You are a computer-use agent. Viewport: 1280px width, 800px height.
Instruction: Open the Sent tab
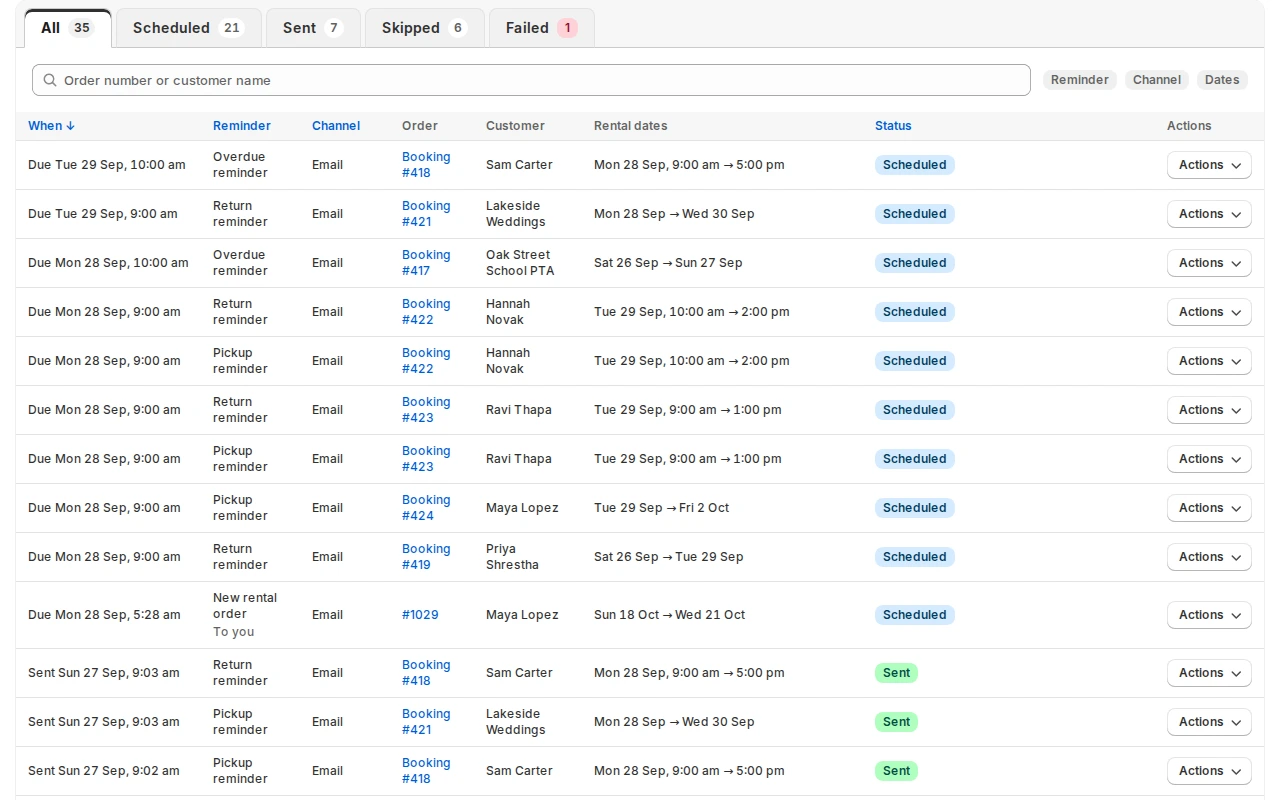[313, 28]
